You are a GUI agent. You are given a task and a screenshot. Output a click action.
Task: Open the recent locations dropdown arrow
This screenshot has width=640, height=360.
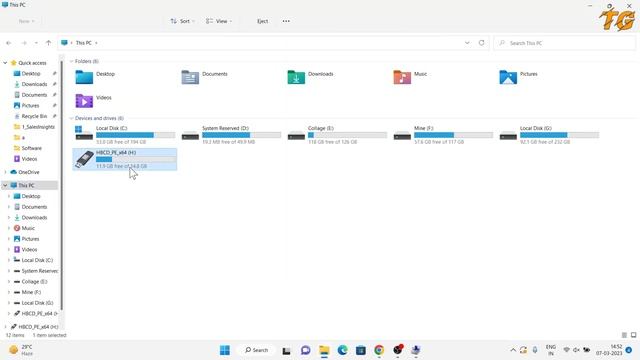[36, 43]
